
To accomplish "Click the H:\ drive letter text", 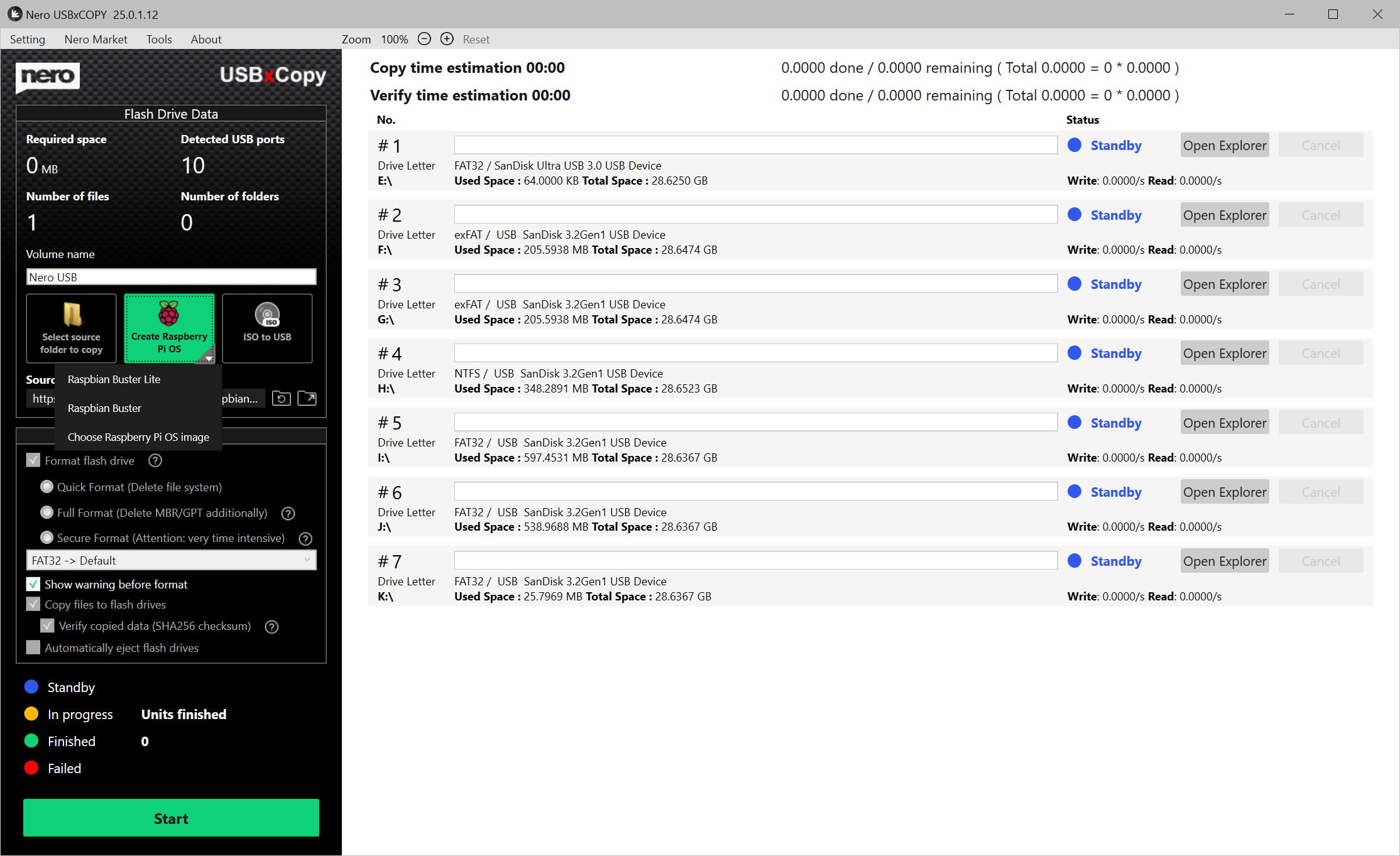I will (386, 388).
